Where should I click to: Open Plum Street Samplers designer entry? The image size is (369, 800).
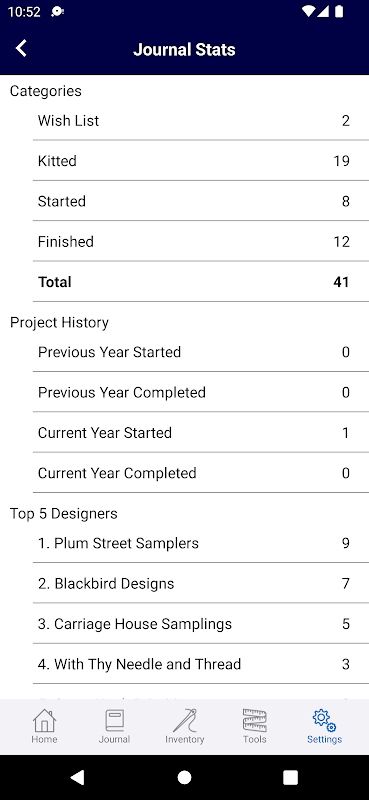pyautogui.click(x=201, y=543)
